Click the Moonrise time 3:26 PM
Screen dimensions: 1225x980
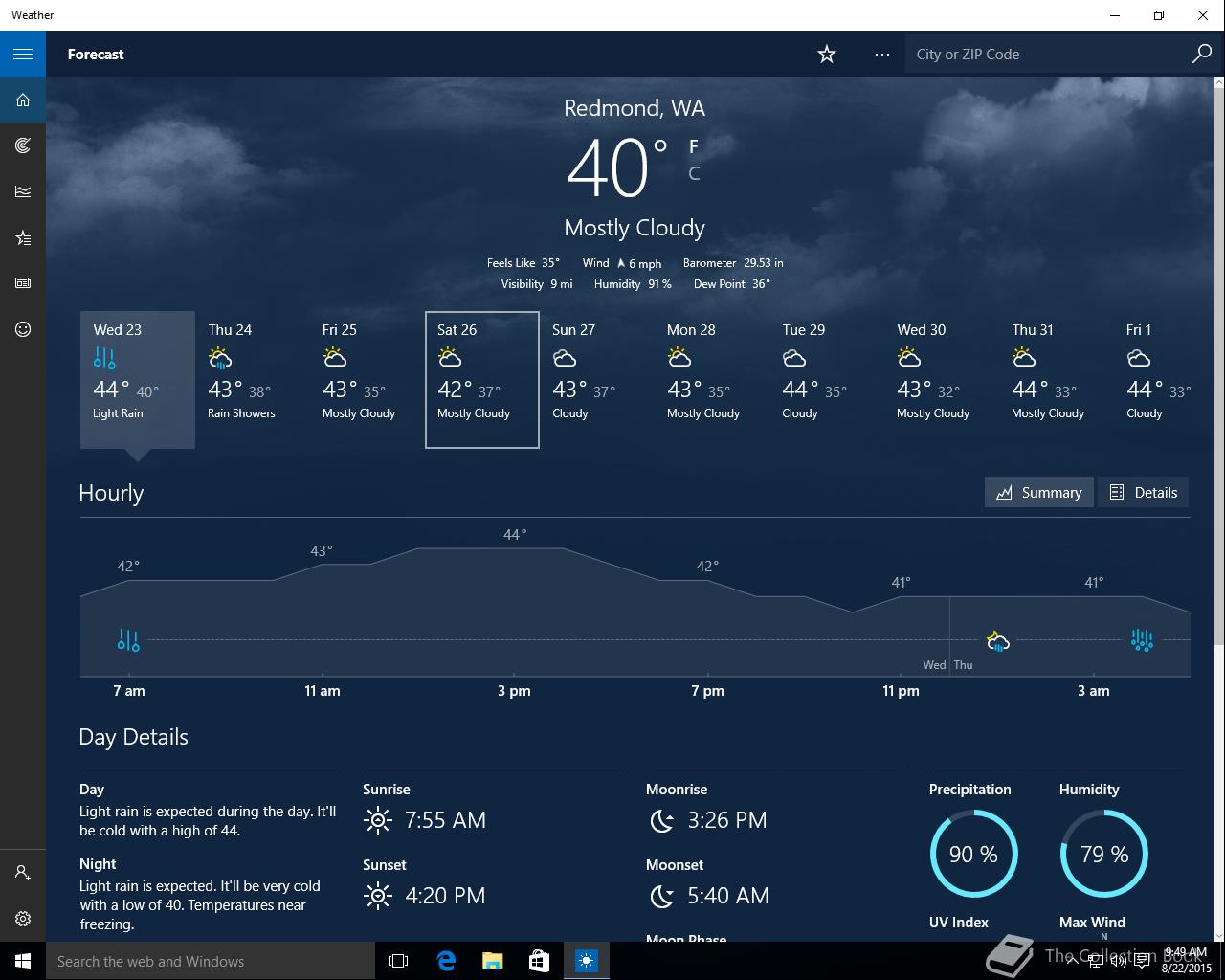pyautogui.click(x=727, y=820)
